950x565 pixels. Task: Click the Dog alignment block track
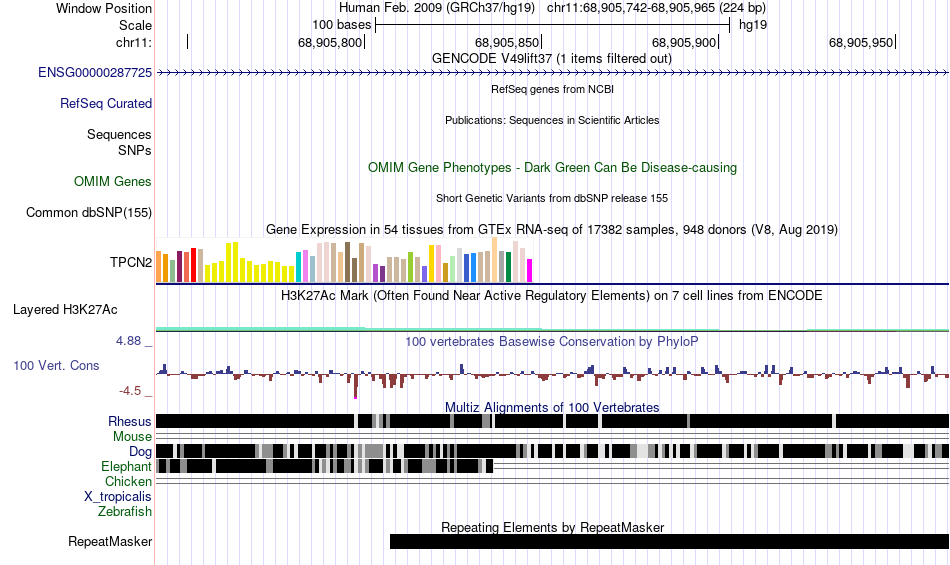click(x=552, y=451)
